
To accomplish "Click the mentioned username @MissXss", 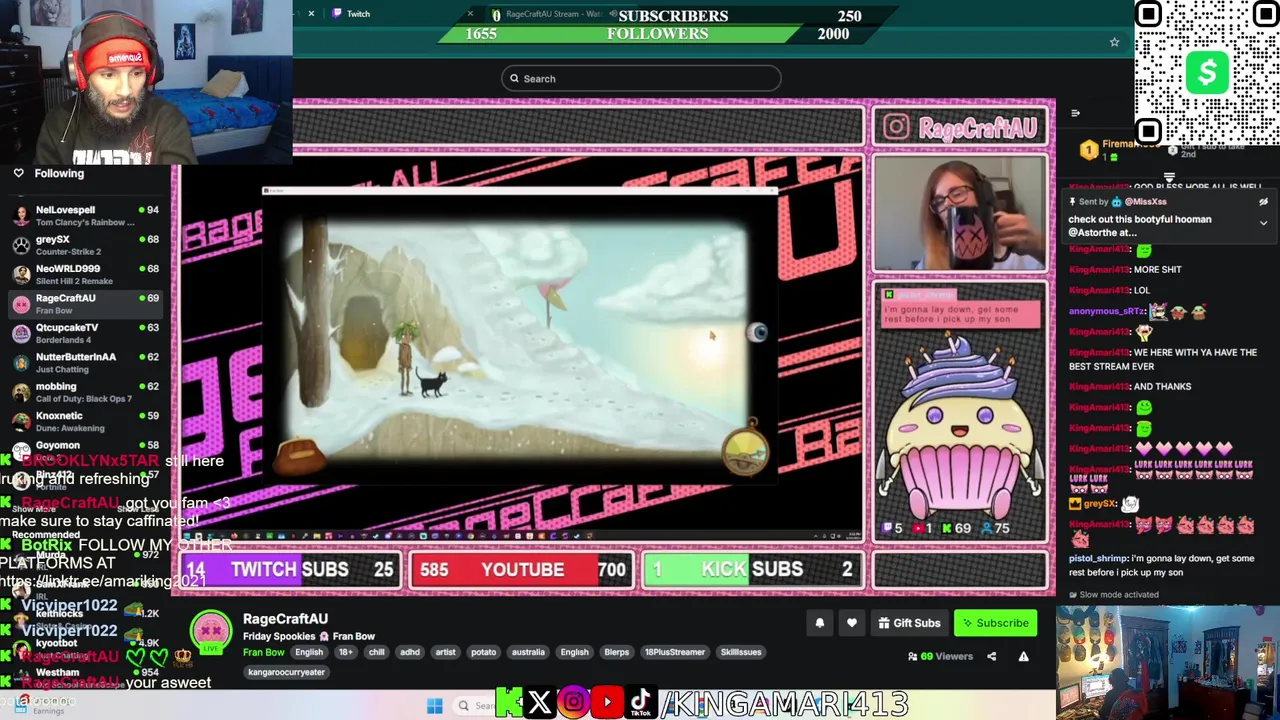I will coord(1146,202).
